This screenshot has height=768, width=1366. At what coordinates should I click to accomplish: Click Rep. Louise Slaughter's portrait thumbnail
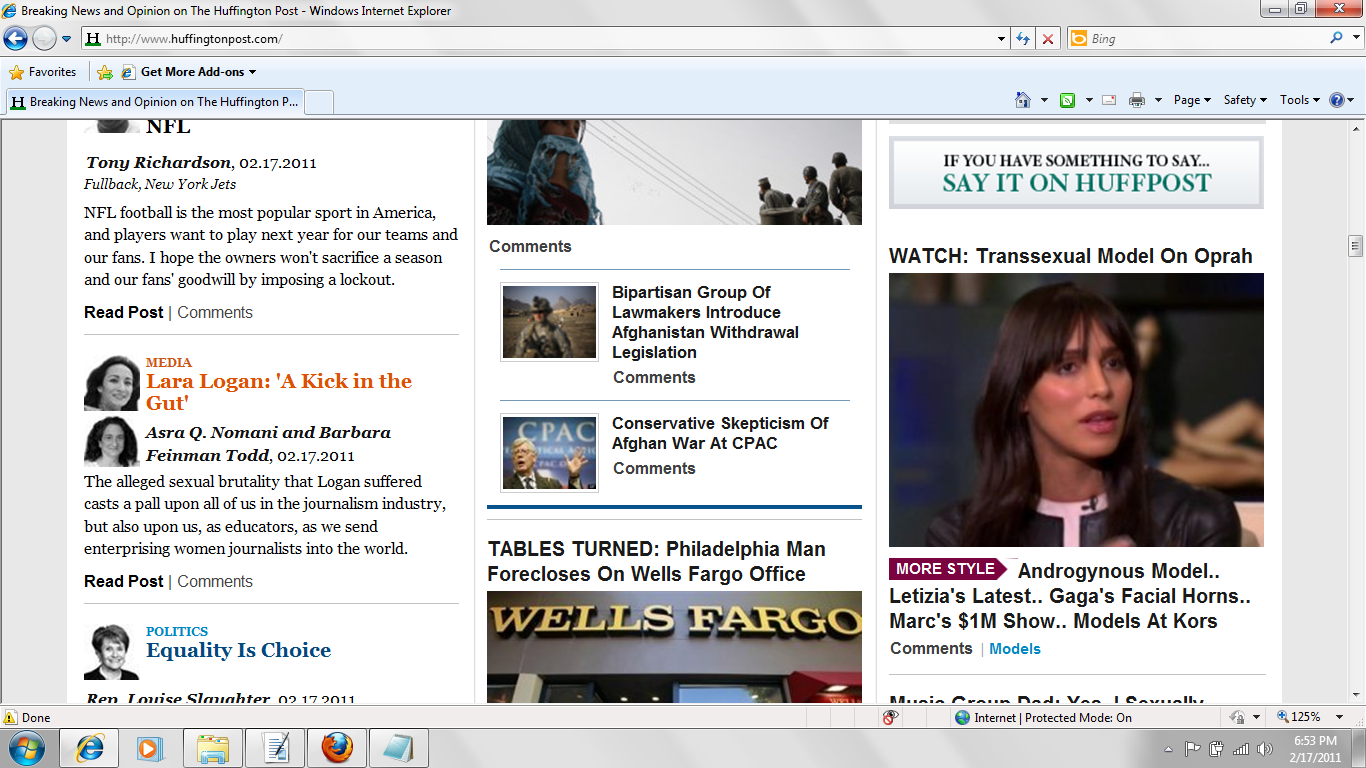112,652
